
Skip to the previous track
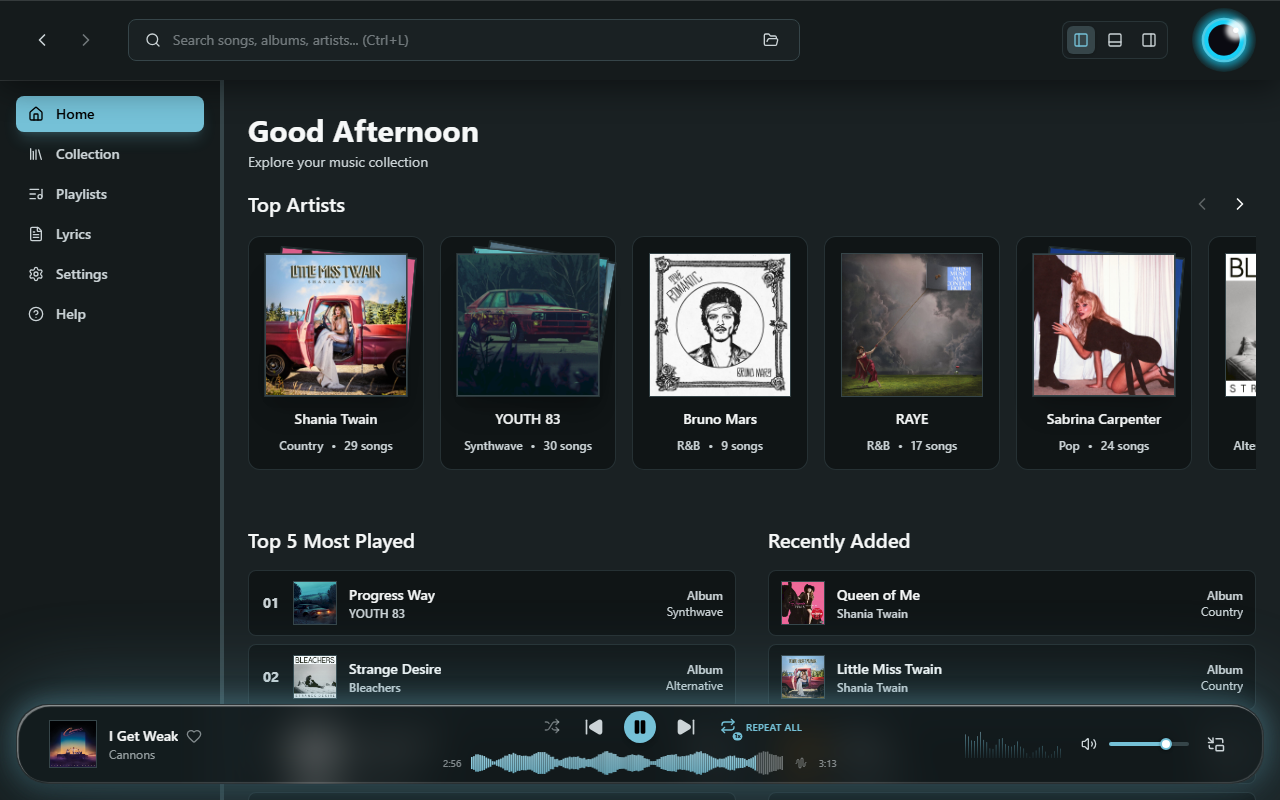(x=594, y=727)
